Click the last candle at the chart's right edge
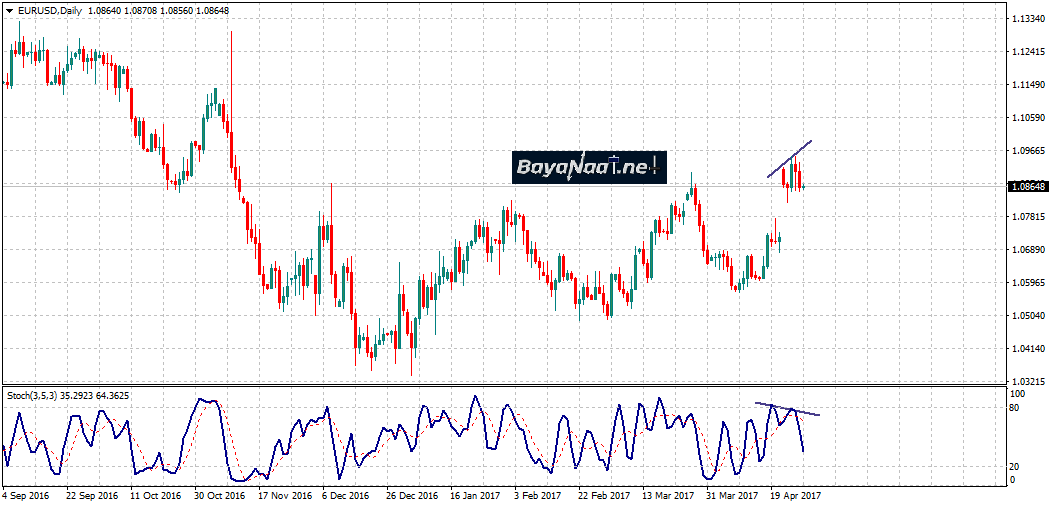The height and width of the screenshot is (507, 1049). pos(802,184)
